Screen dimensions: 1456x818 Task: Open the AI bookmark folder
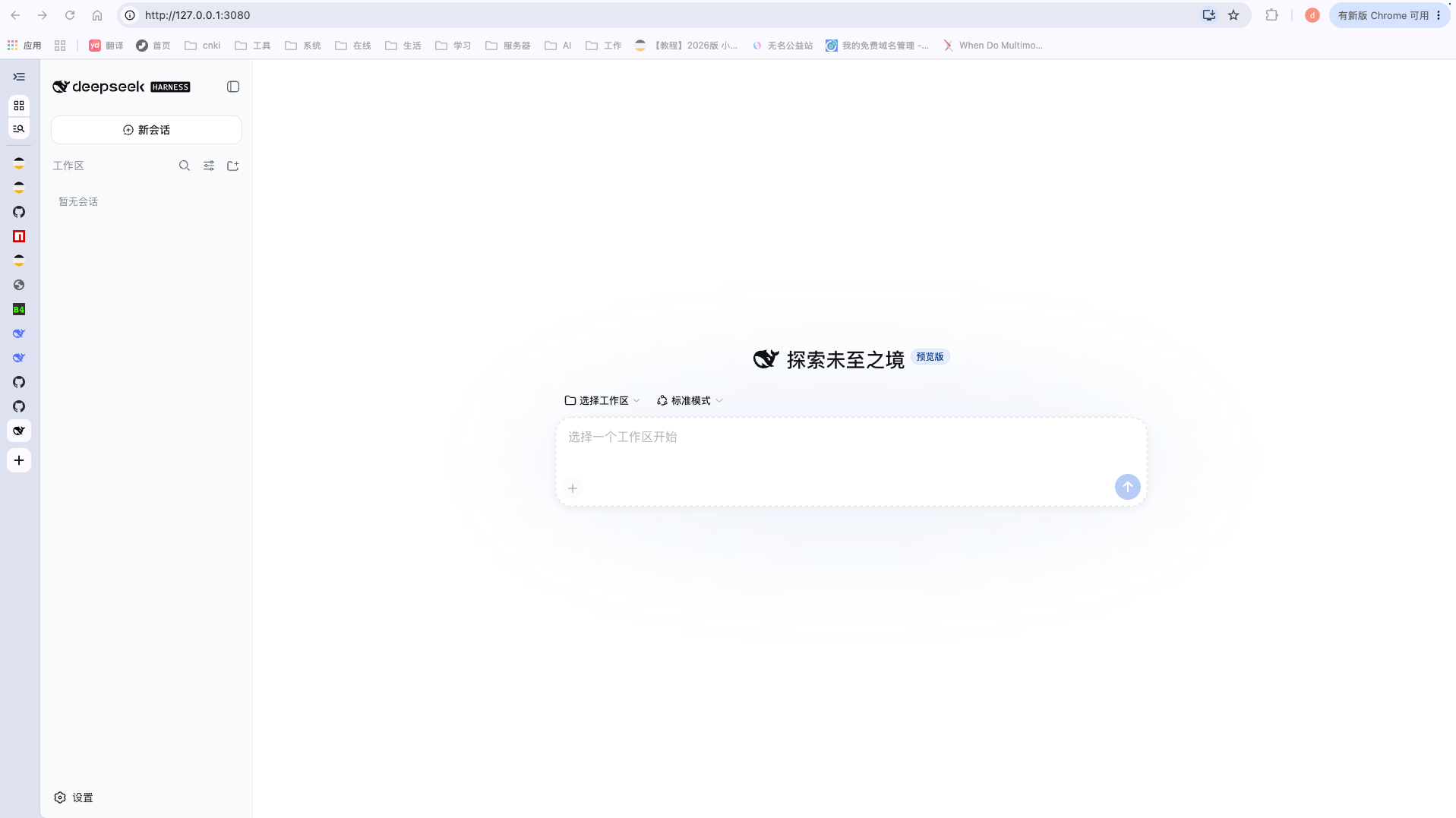pyautogui.click(x=558, y=46)
